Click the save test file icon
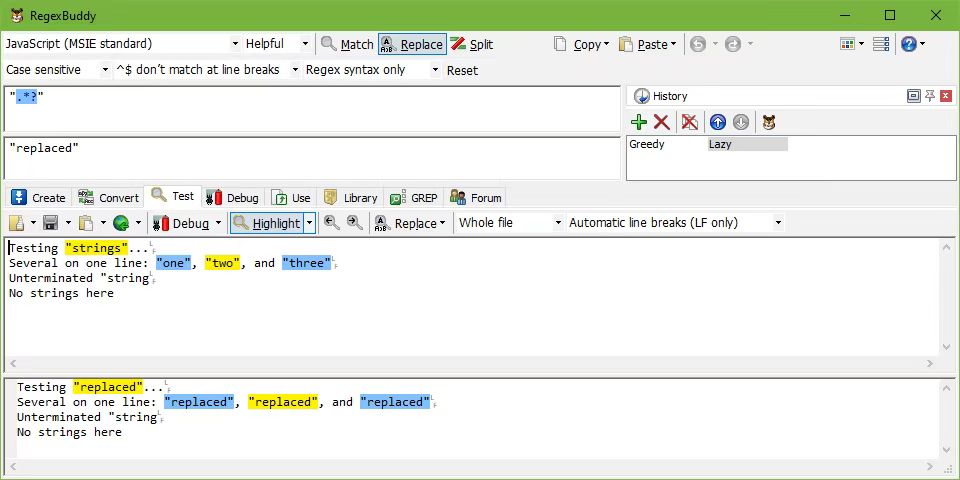960x480 pixels. [50, 223]
